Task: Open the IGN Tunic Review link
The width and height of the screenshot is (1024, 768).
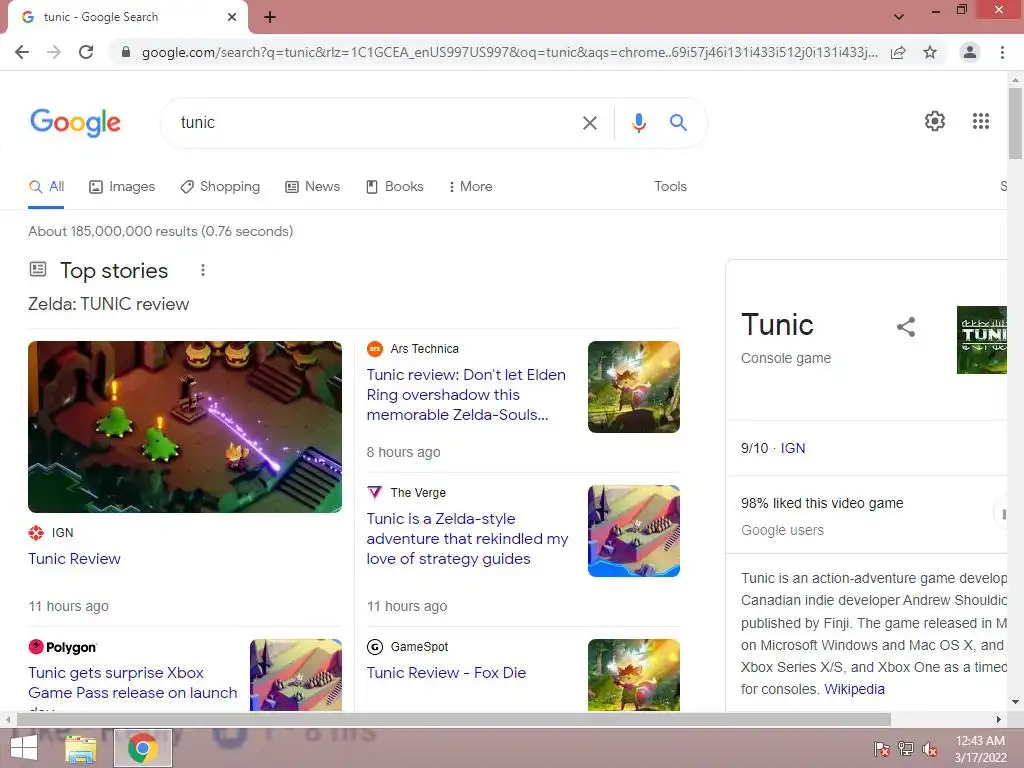Action: (74, 559)
